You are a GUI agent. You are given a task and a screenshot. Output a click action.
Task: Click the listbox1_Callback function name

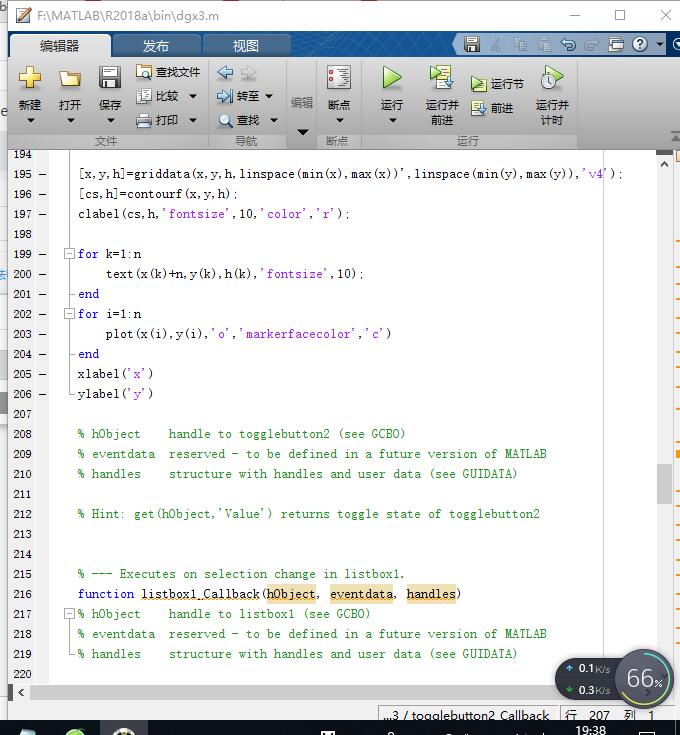point(201,594)
